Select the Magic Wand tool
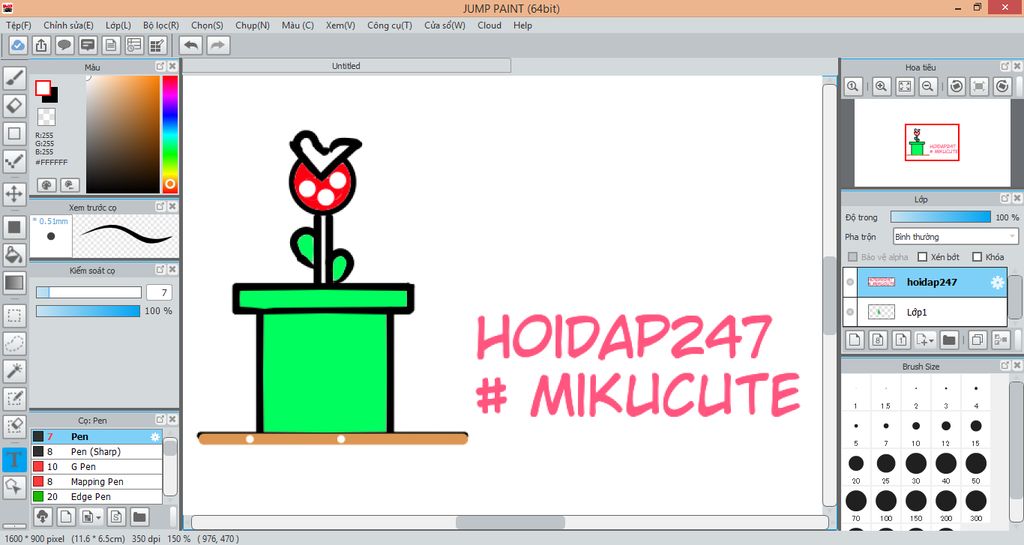The image size is (1024, 545). pos(14,371)
